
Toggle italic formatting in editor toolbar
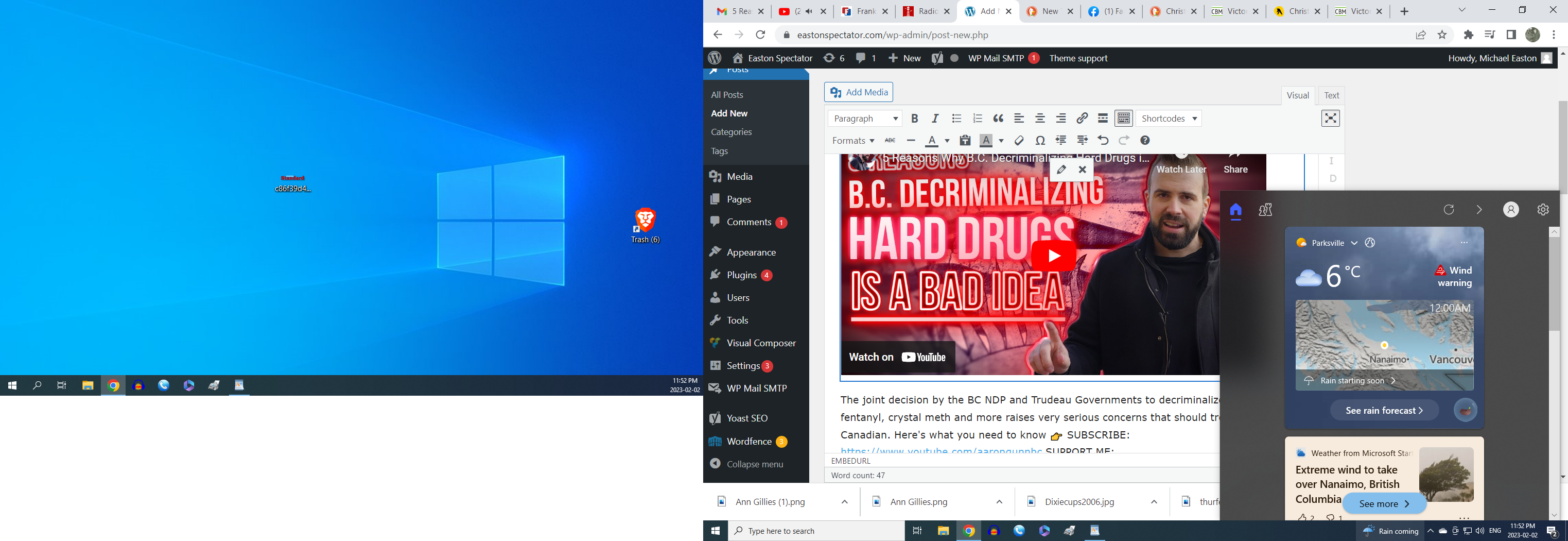[935, 119]
